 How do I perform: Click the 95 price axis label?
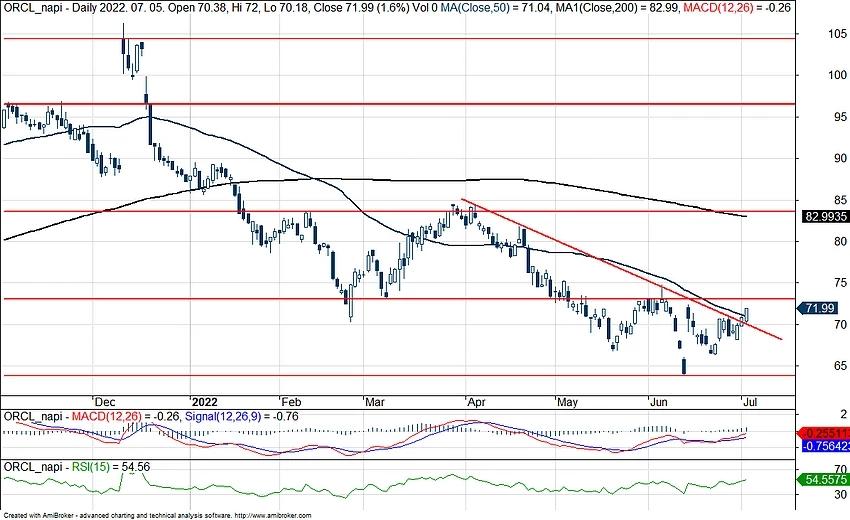[841, 117]
